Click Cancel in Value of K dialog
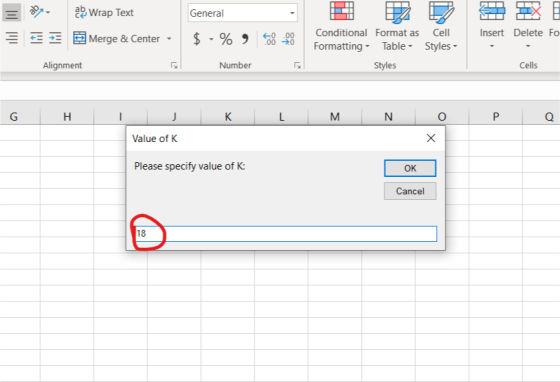 [x=410, y=191]
